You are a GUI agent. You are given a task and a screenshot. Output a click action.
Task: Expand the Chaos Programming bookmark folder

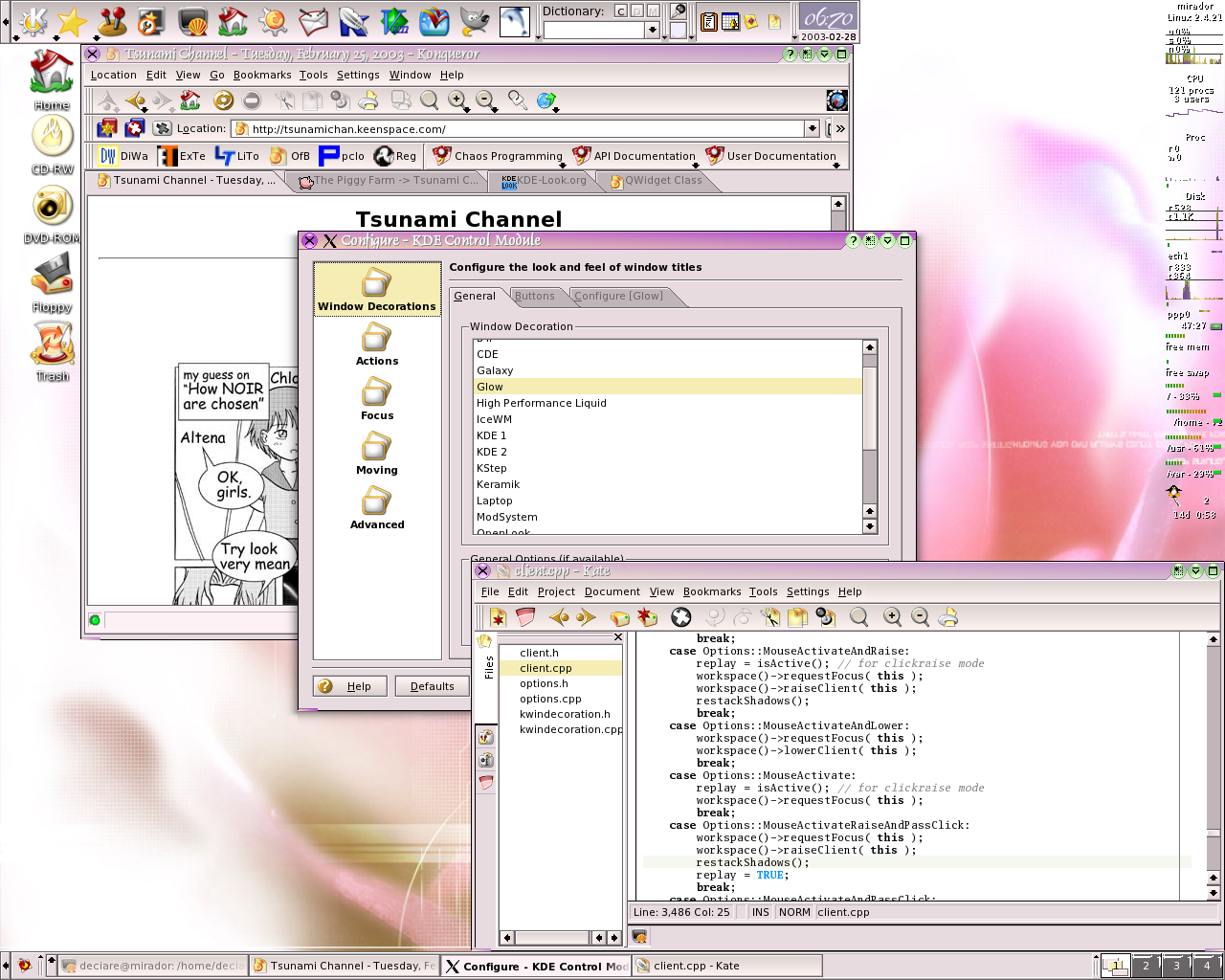pyautogui.click(x=497, y=156)
